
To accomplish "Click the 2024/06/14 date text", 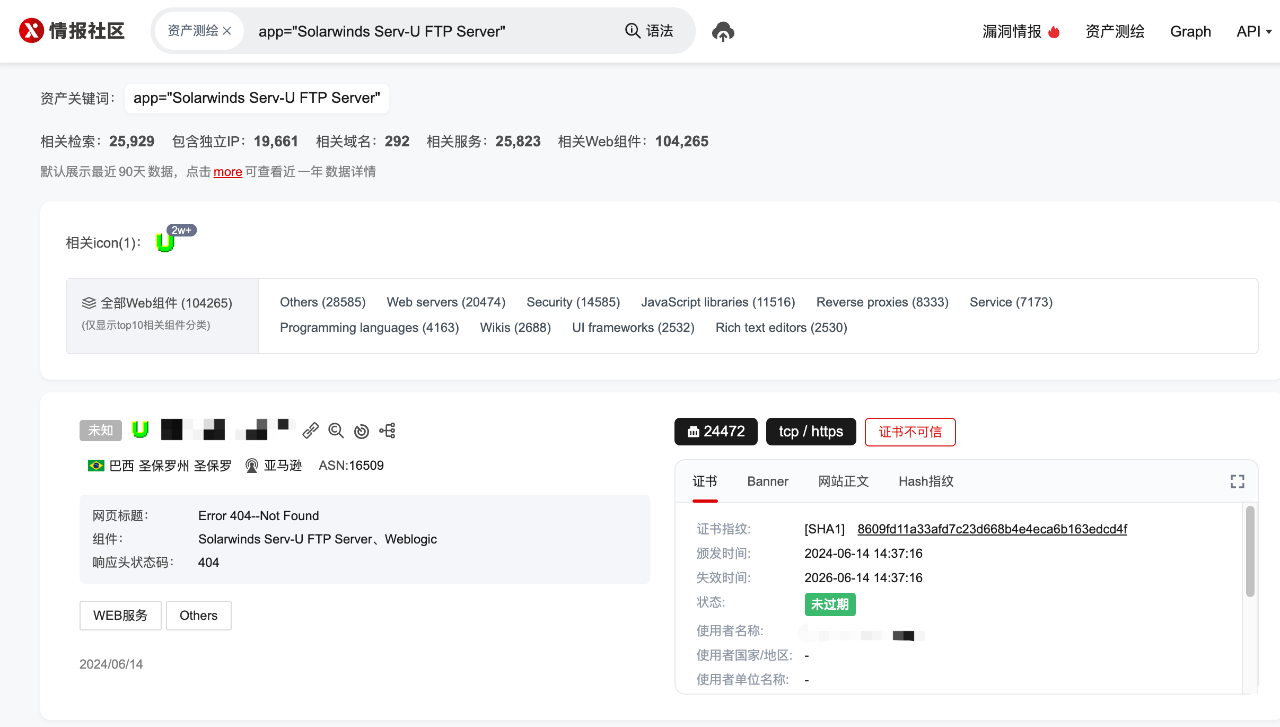I will (111, 664).
